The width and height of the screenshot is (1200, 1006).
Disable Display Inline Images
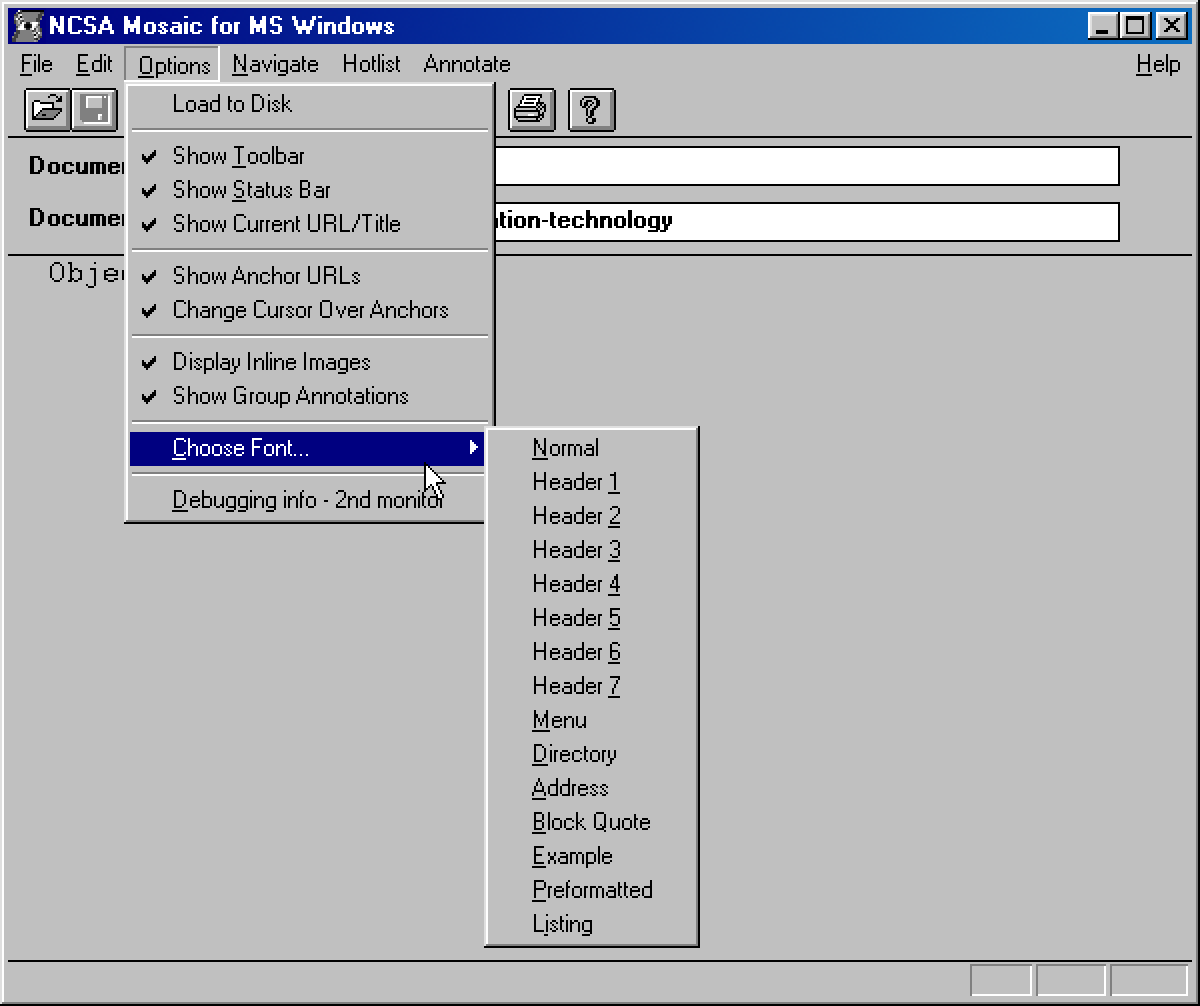tap(271, 362)
